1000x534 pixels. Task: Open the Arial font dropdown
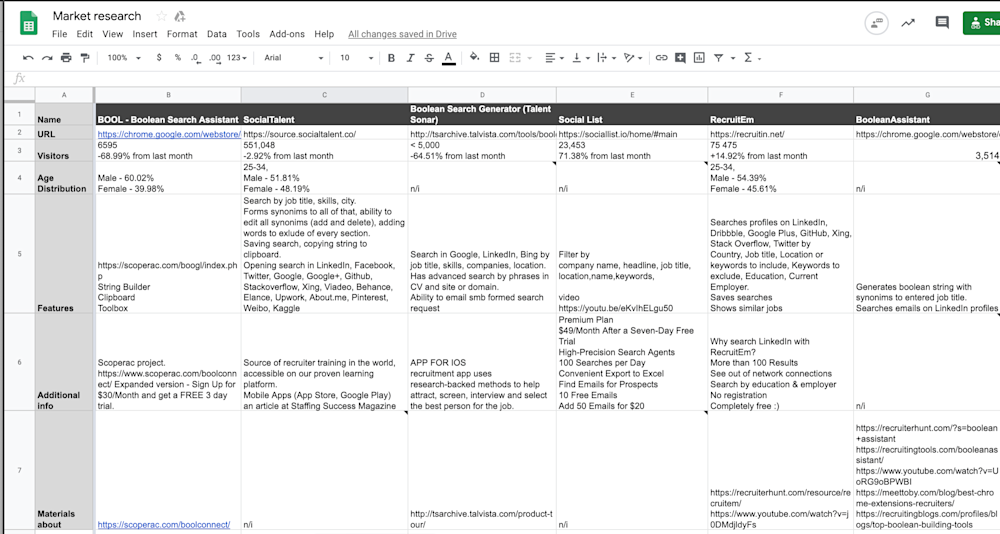pos(294,58)
